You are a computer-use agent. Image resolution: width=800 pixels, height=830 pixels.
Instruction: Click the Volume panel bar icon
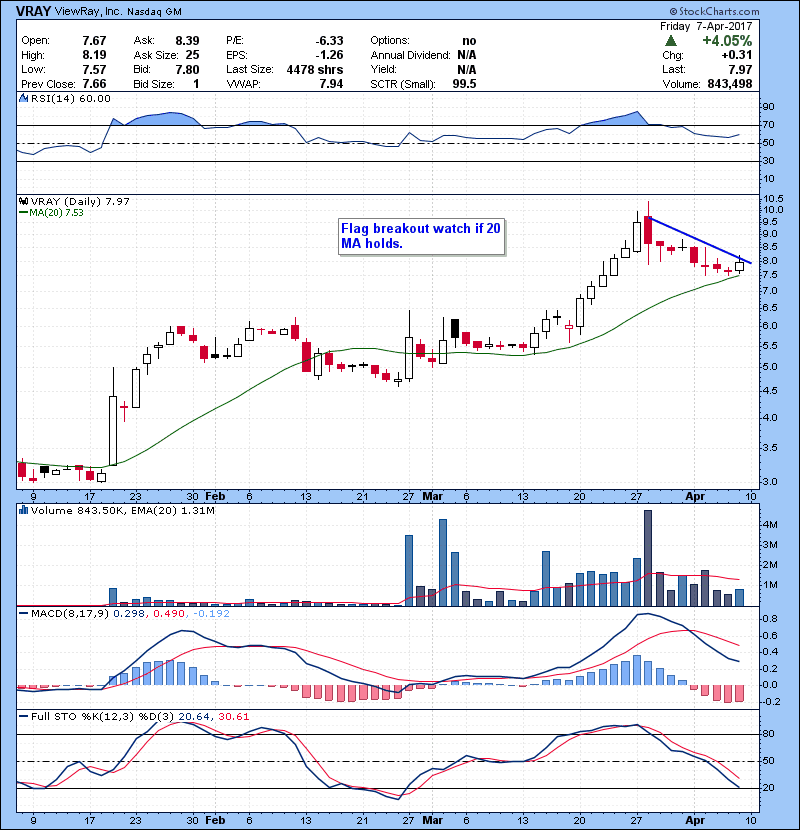[23, 510]
